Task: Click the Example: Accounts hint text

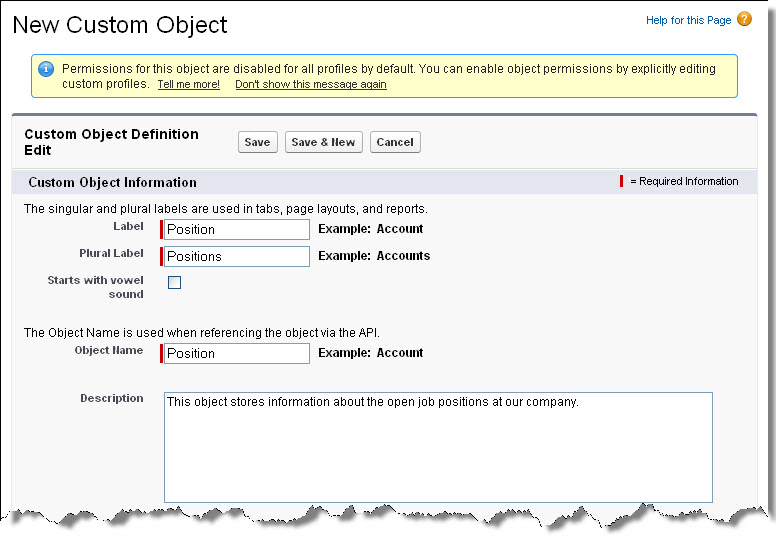Action: click(374, 256)
